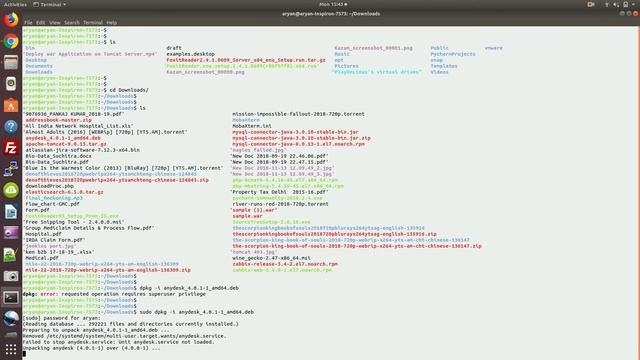Open the green checkmark editor dock icon
This screenshot has width=640, height=360.
[x=11, y=255]
